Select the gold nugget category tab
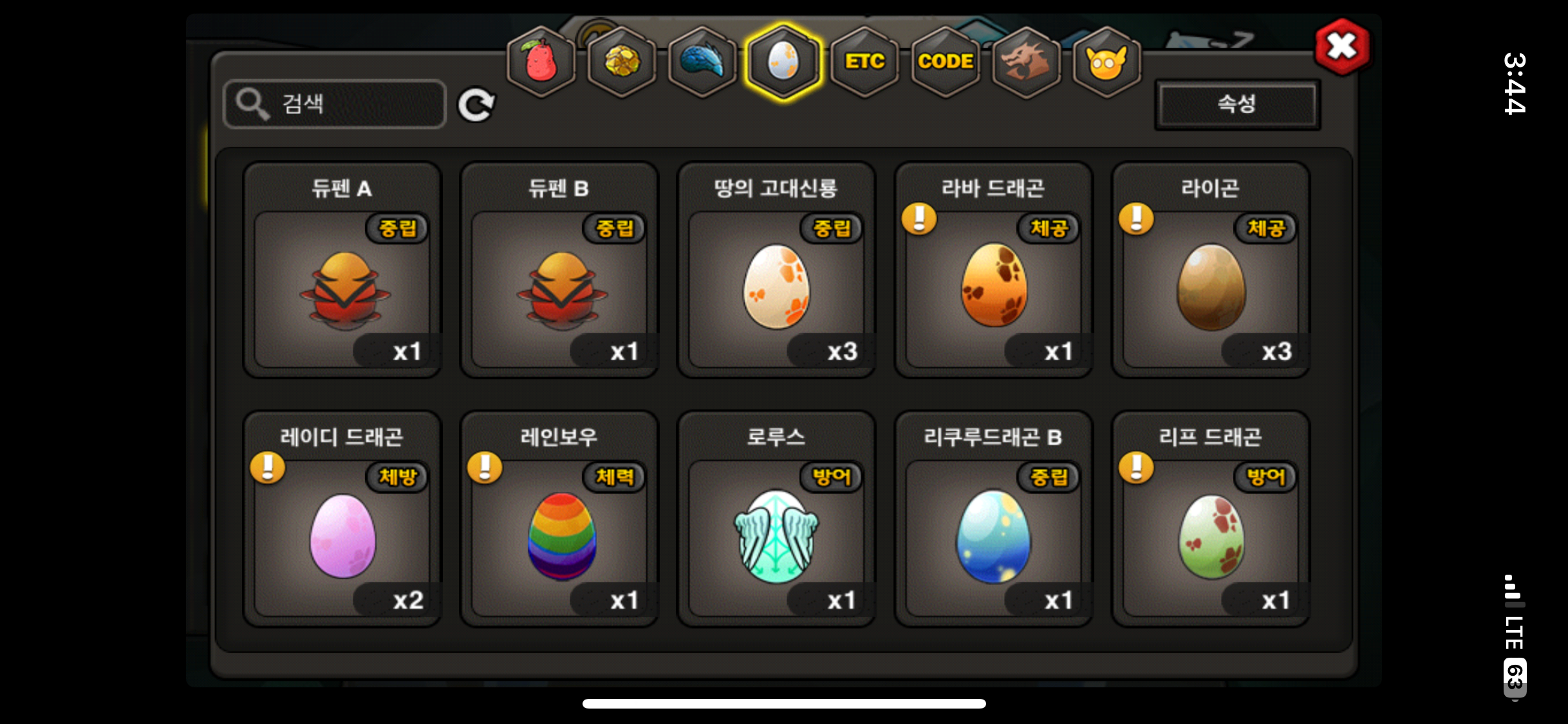This screenshot has height=724, width=1568. click(x=622, y=62)
